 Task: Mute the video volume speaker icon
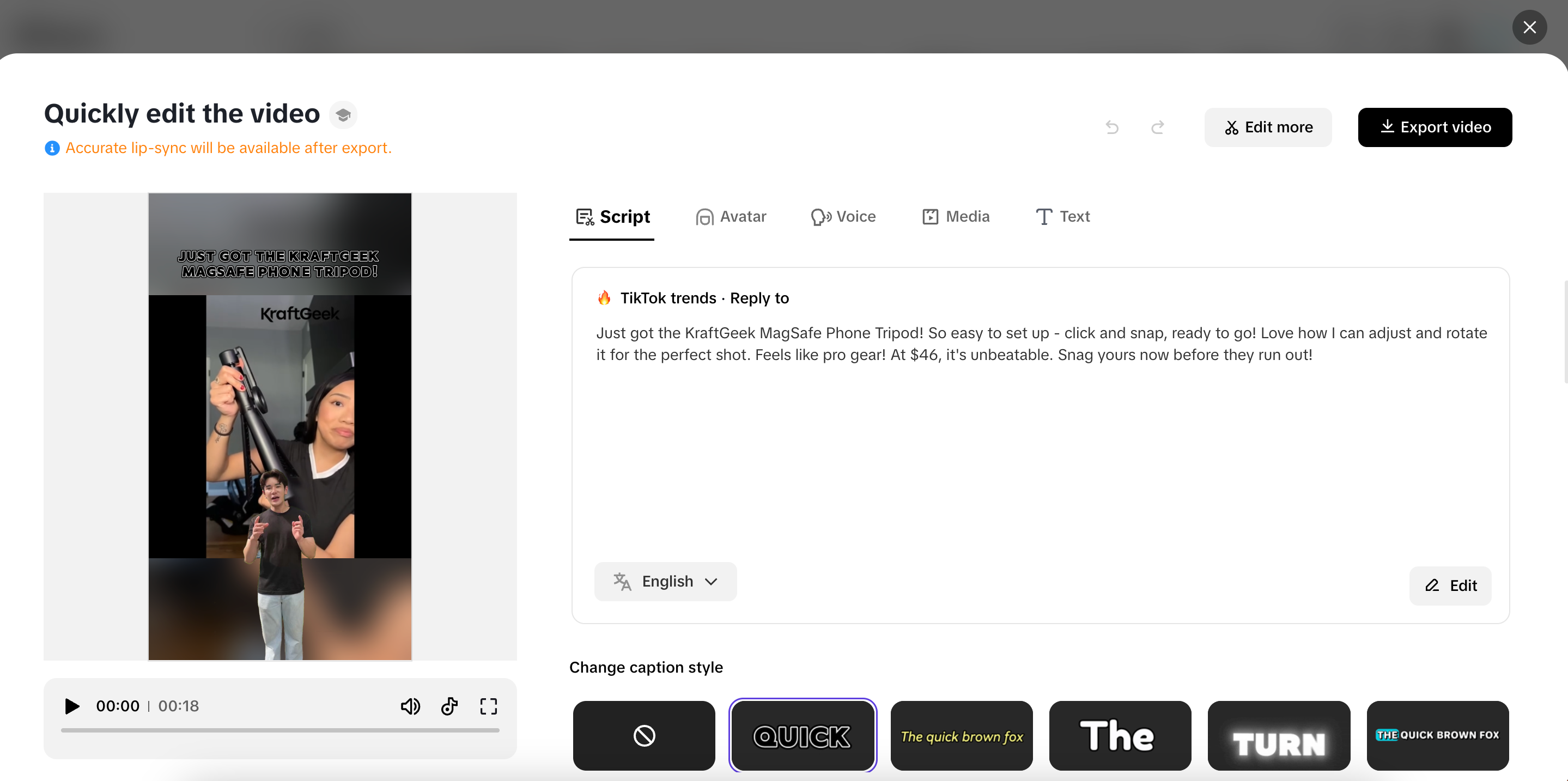click(x=410, y=706)
